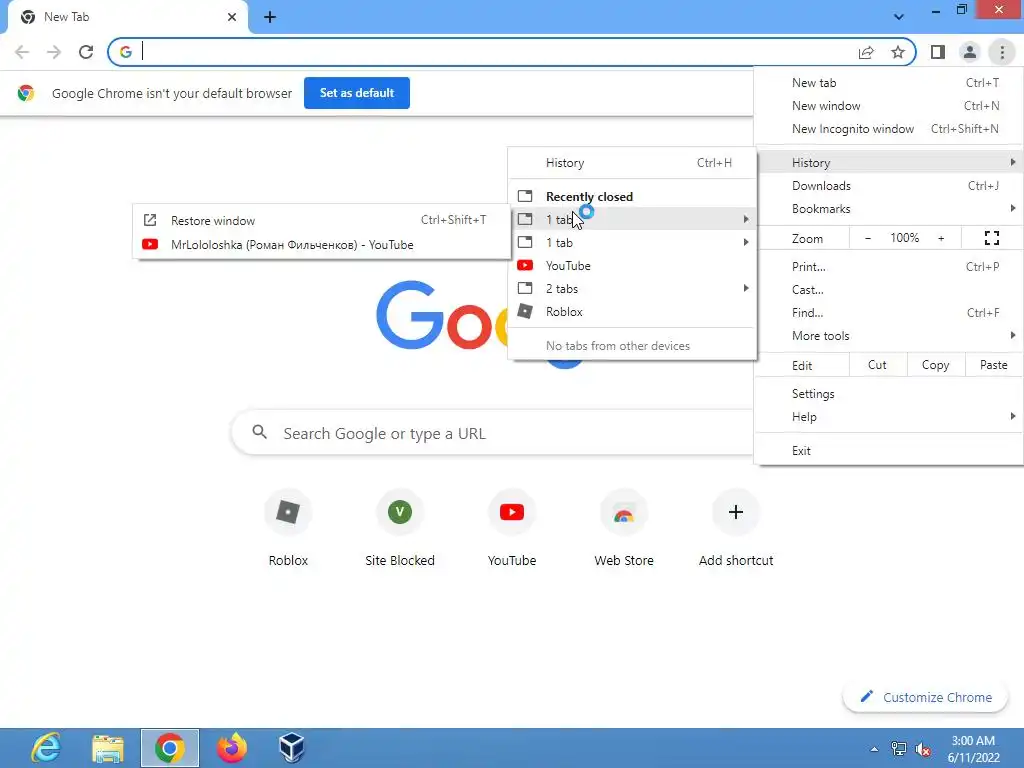1024x768 pixels.
Task: Click the back navigation arrow
Action: [x=22, y=52]
